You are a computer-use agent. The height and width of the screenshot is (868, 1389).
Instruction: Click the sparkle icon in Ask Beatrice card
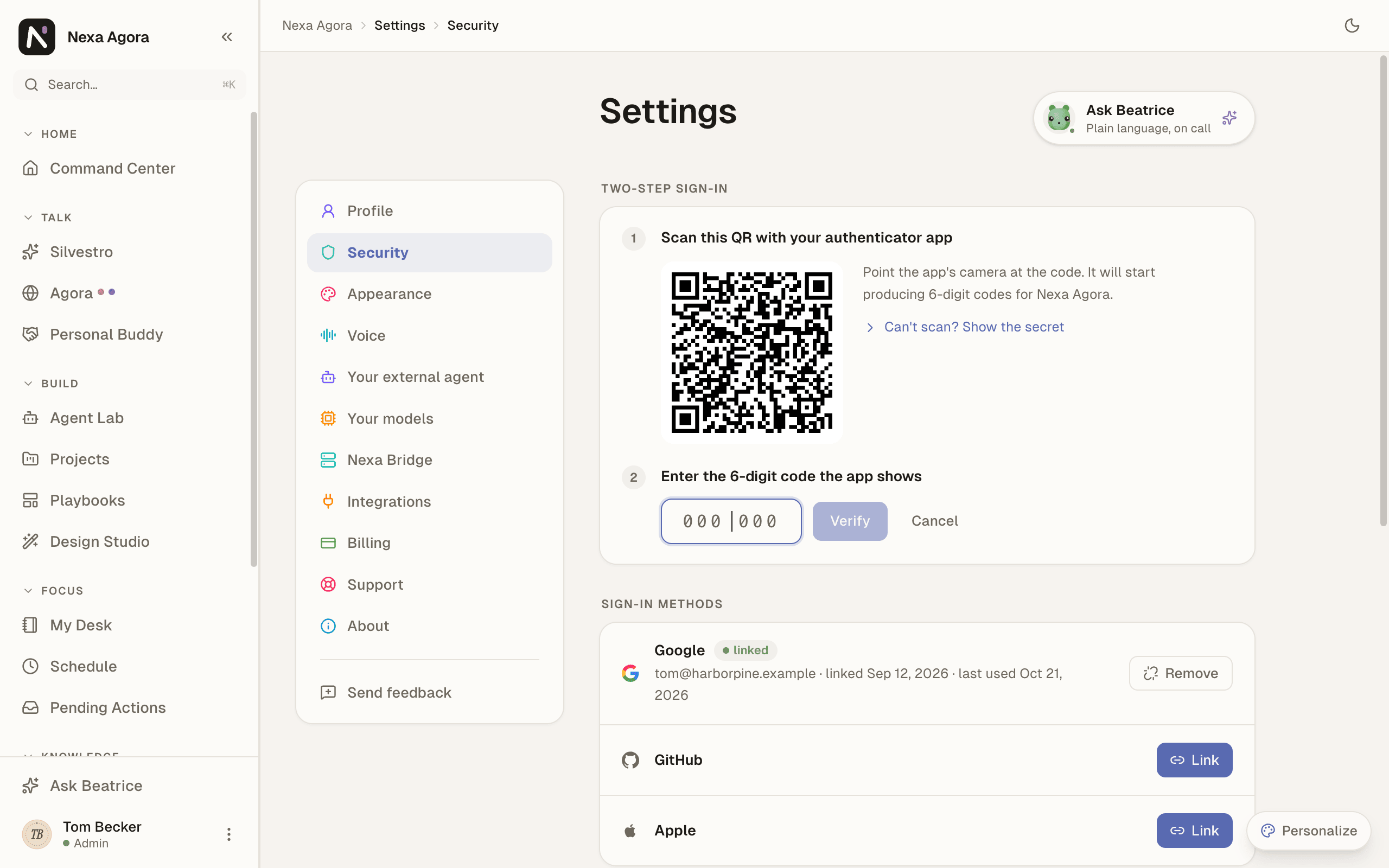pos(1229,118)
